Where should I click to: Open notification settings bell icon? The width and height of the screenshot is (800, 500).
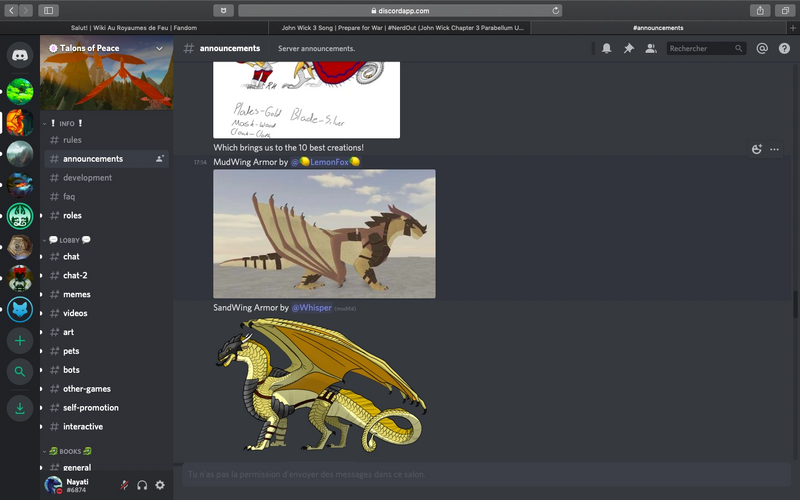606,48
